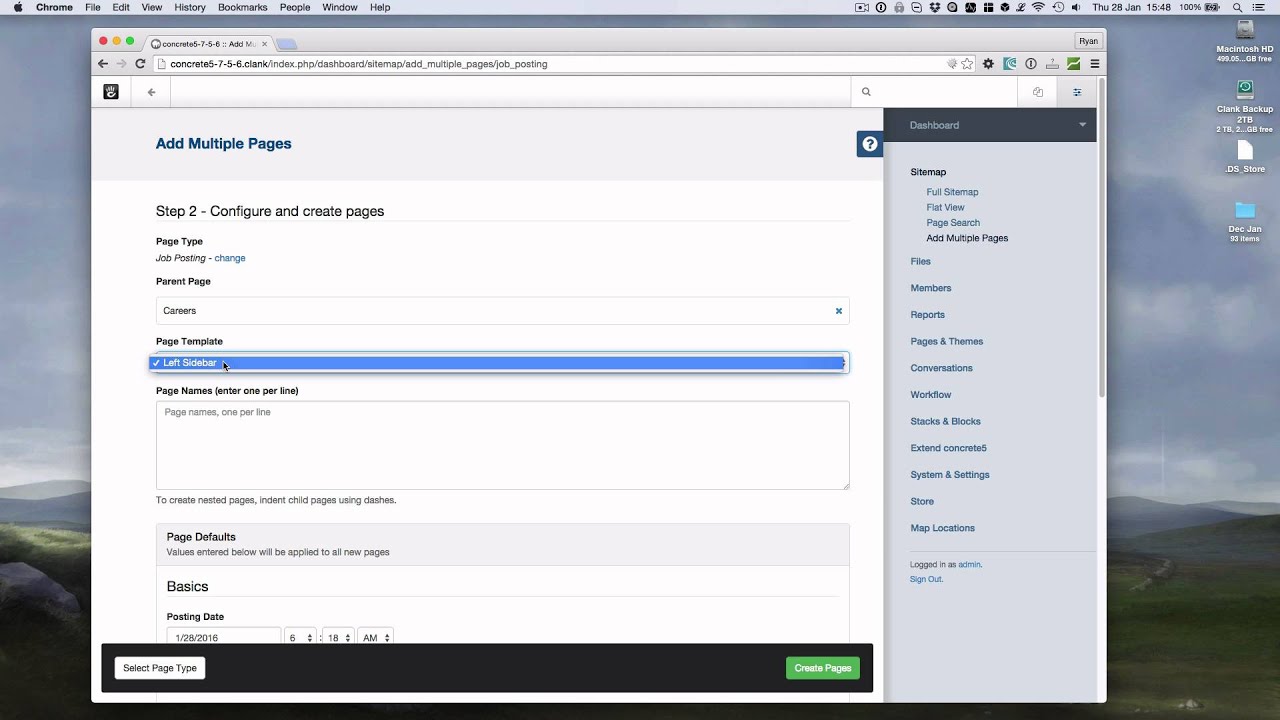Open Spotlight search icon
Screen dimensions: 1280x720
click(x=1238, y=7)
